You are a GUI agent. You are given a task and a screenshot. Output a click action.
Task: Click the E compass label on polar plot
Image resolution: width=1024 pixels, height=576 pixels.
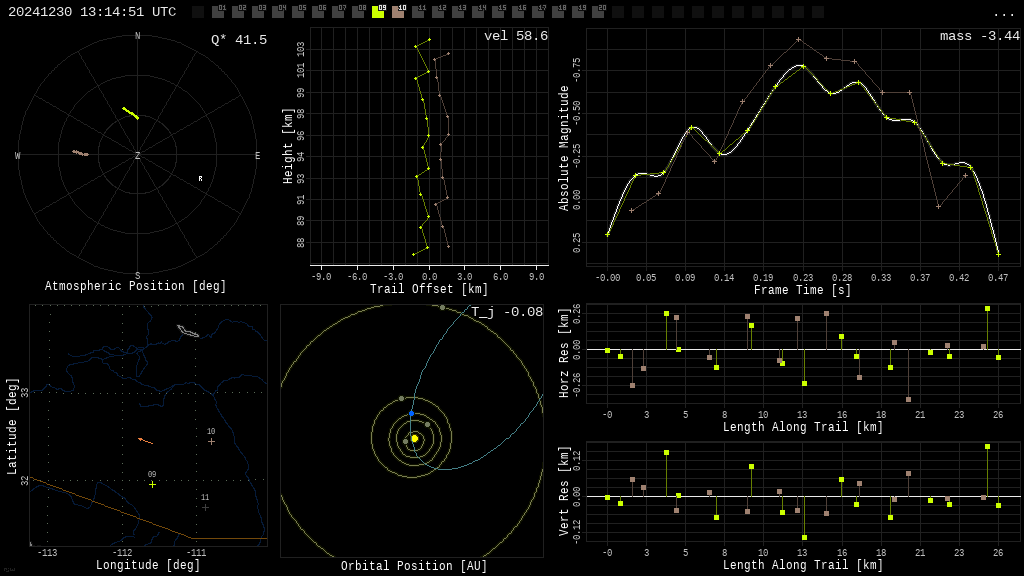(257, 155)
